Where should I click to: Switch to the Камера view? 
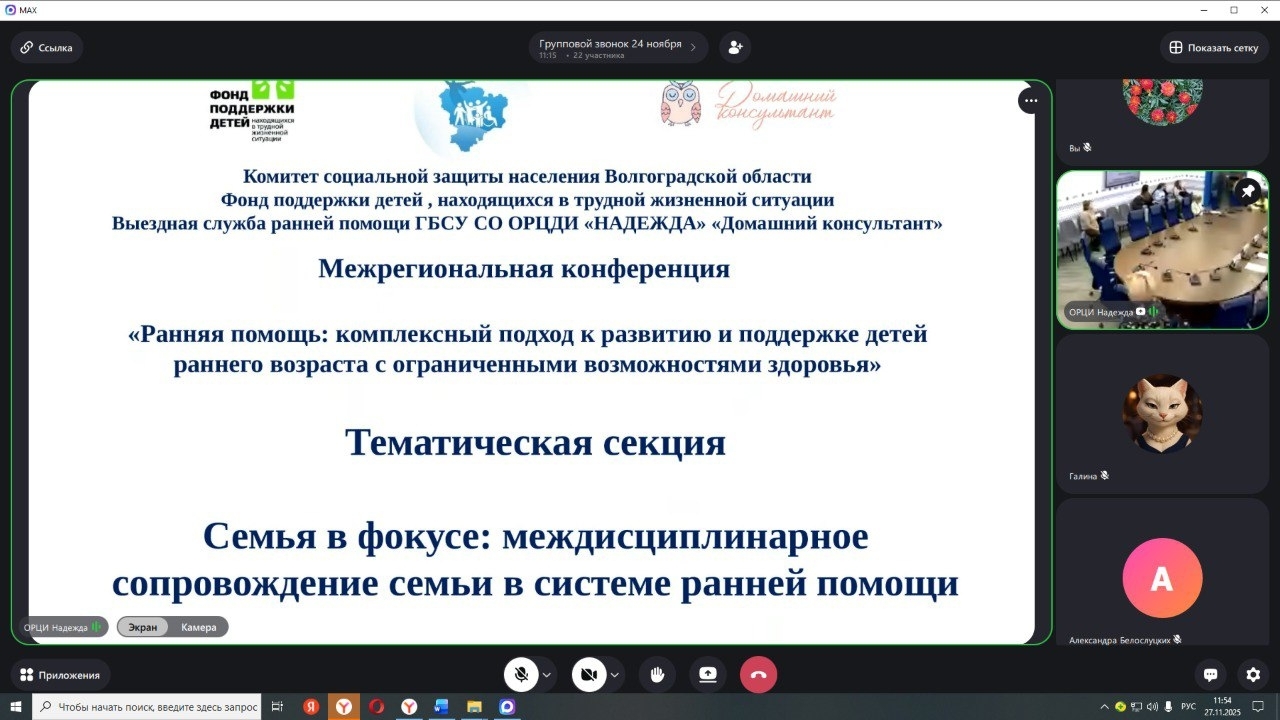198,627
